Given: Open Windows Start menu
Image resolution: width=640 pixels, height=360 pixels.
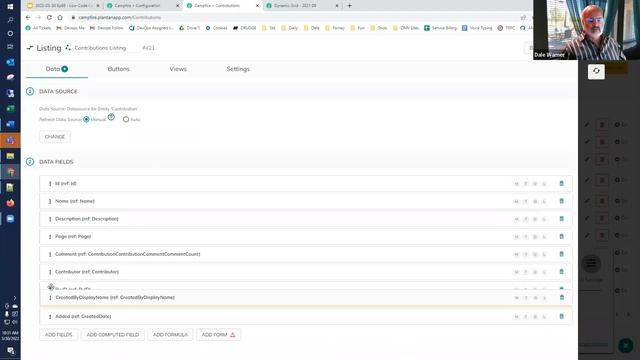Looking at the screenshot, I should point(10,7).
